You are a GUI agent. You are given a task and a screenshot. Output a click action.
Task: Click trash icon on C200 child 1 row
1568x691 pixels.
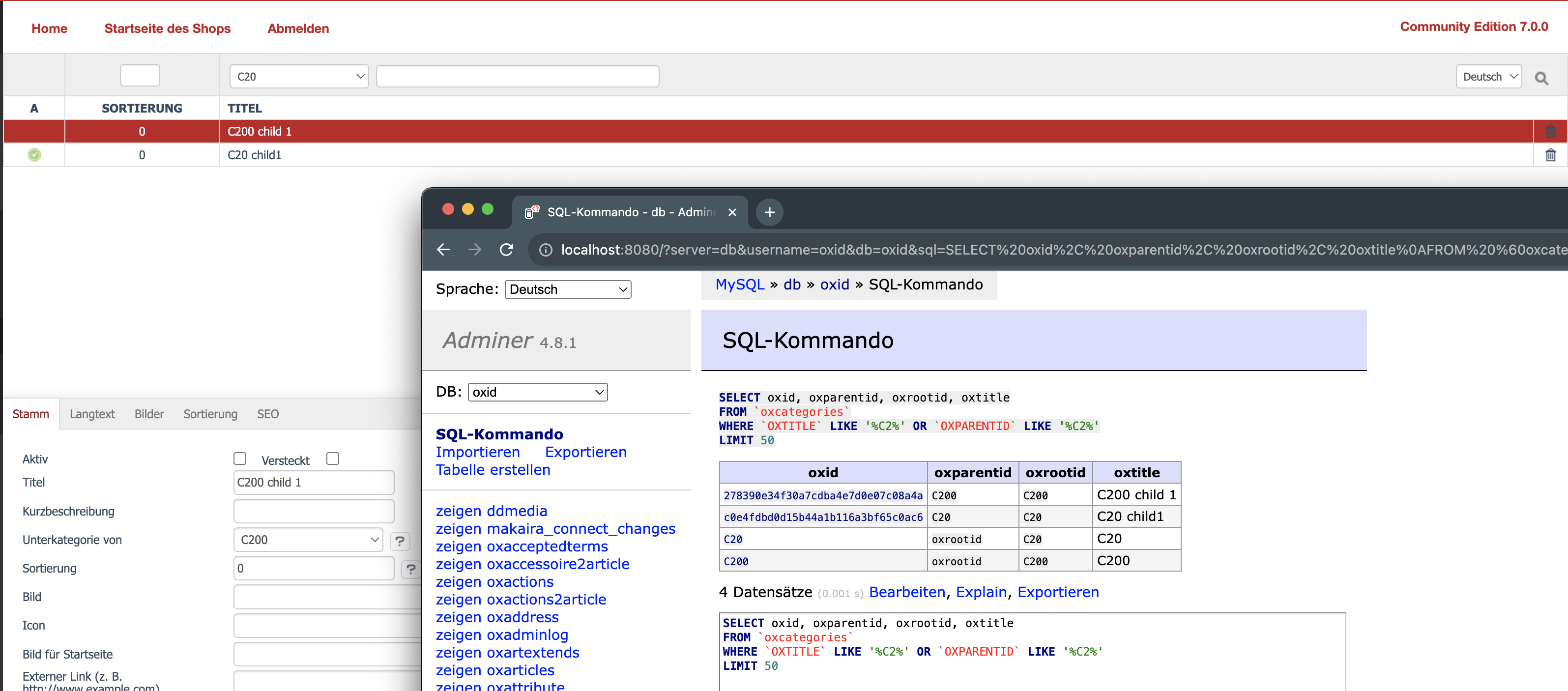tap(1550, 132)
